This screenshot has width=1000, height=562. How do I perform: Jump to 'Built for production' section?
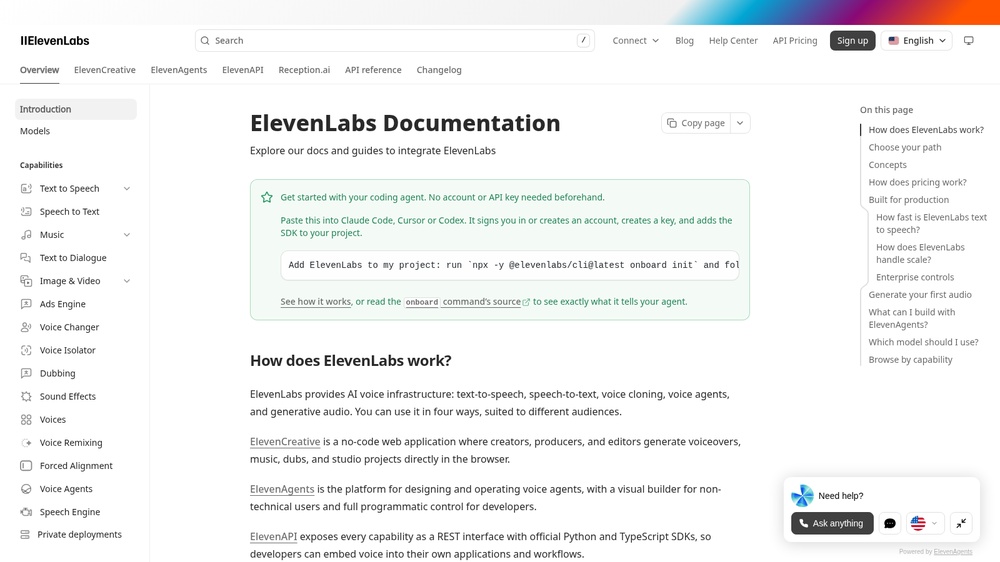point(908,200)
